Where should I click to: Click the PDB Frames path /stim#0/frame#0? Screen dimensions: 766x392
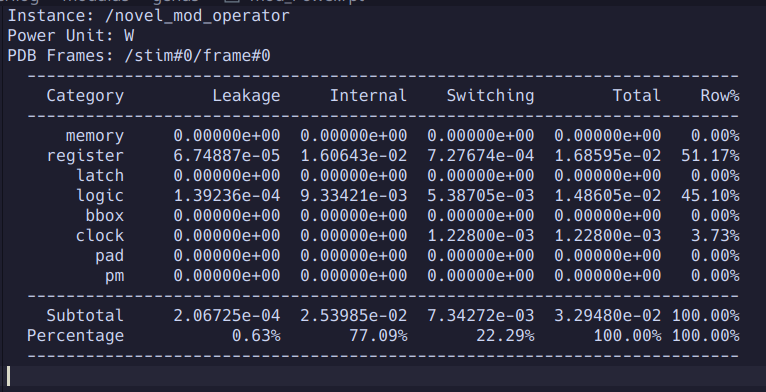click(197, 56)
